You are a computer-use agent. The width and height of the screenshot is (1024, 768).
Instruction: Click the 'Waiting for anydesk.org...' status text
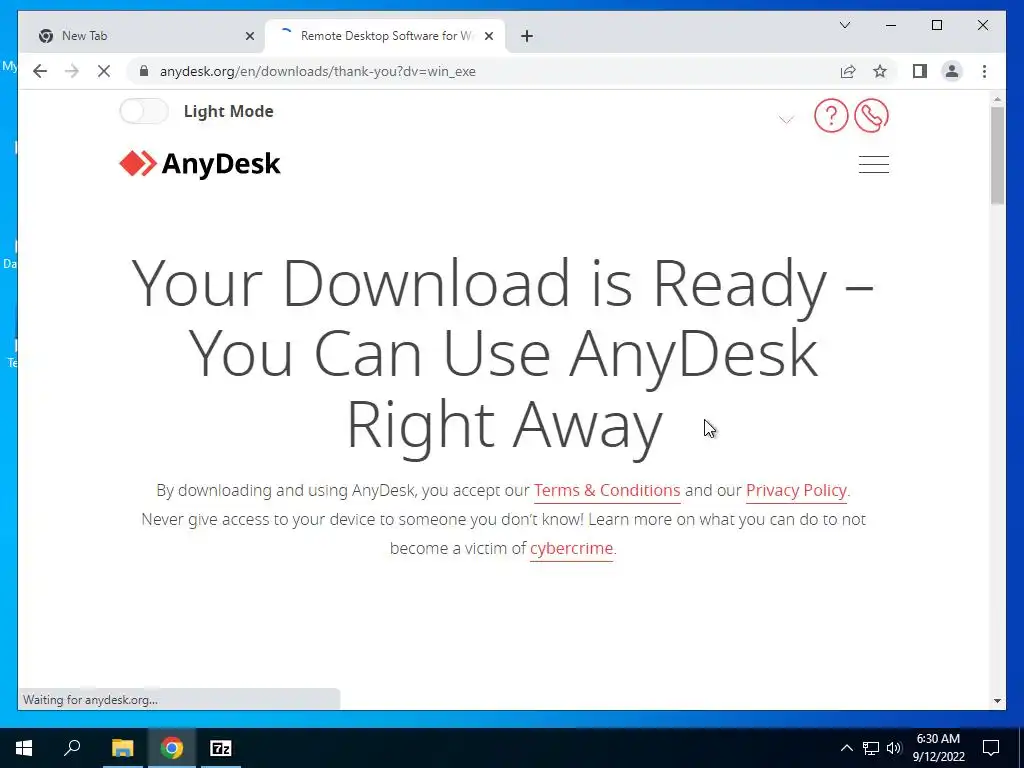pyautogui.click(x=90, y=699)
